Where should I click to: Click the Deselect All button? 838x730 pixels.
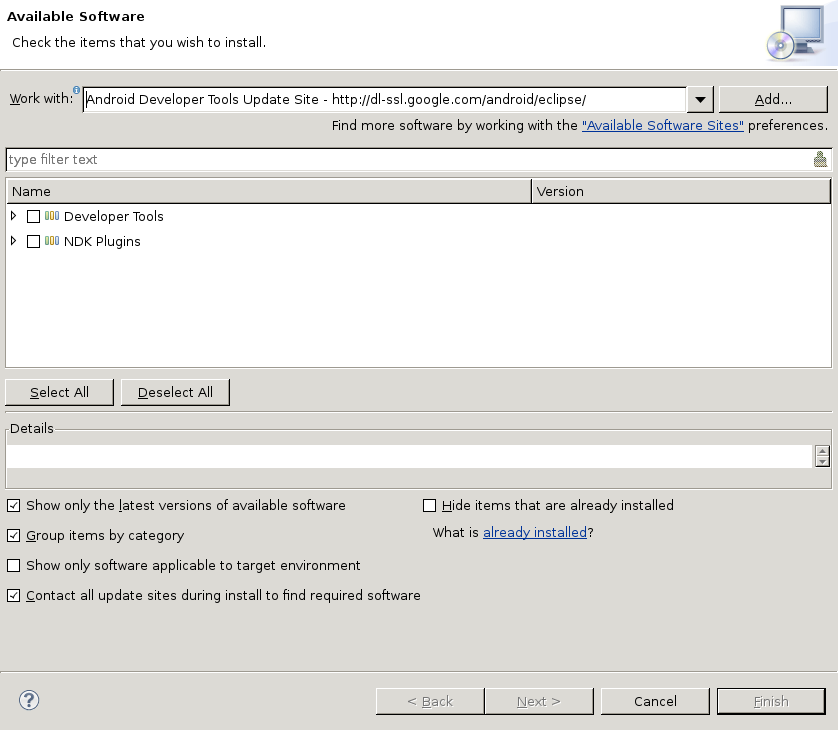coord(175,392)
